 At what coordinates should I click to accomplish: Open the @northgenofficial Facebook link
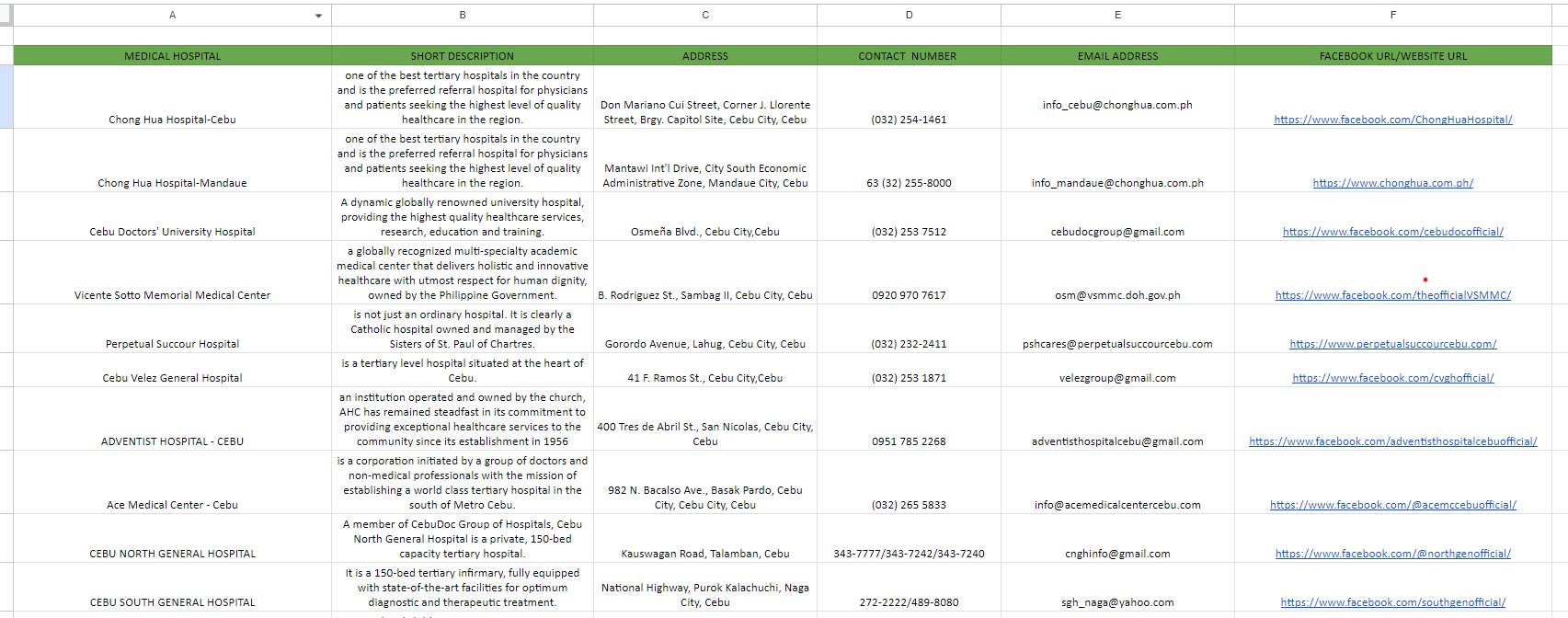1393,554
